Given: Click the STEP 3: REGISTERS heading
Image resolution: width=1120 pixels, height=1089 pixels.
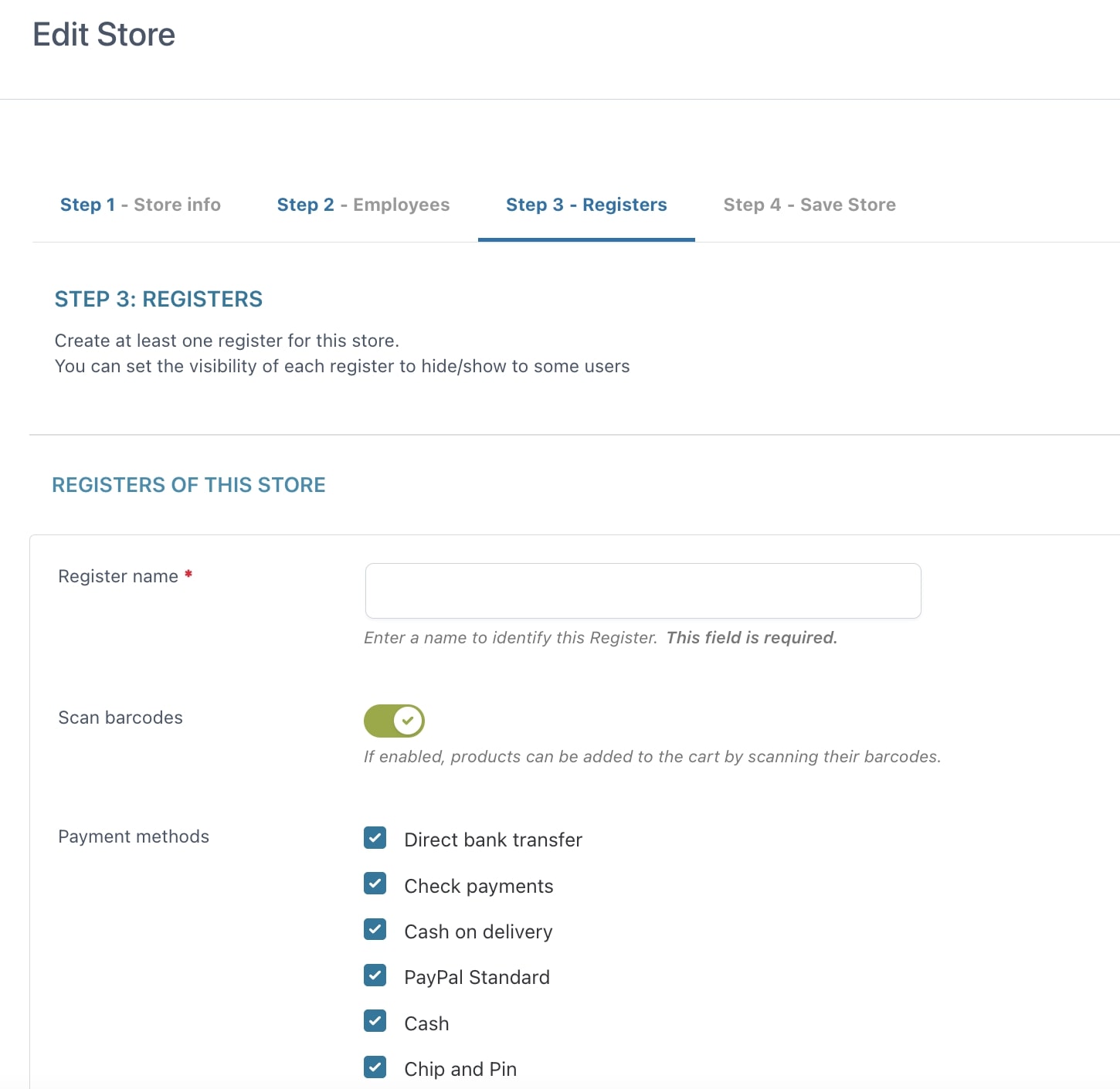Looking at the screenshot, I should pos(158,299).
